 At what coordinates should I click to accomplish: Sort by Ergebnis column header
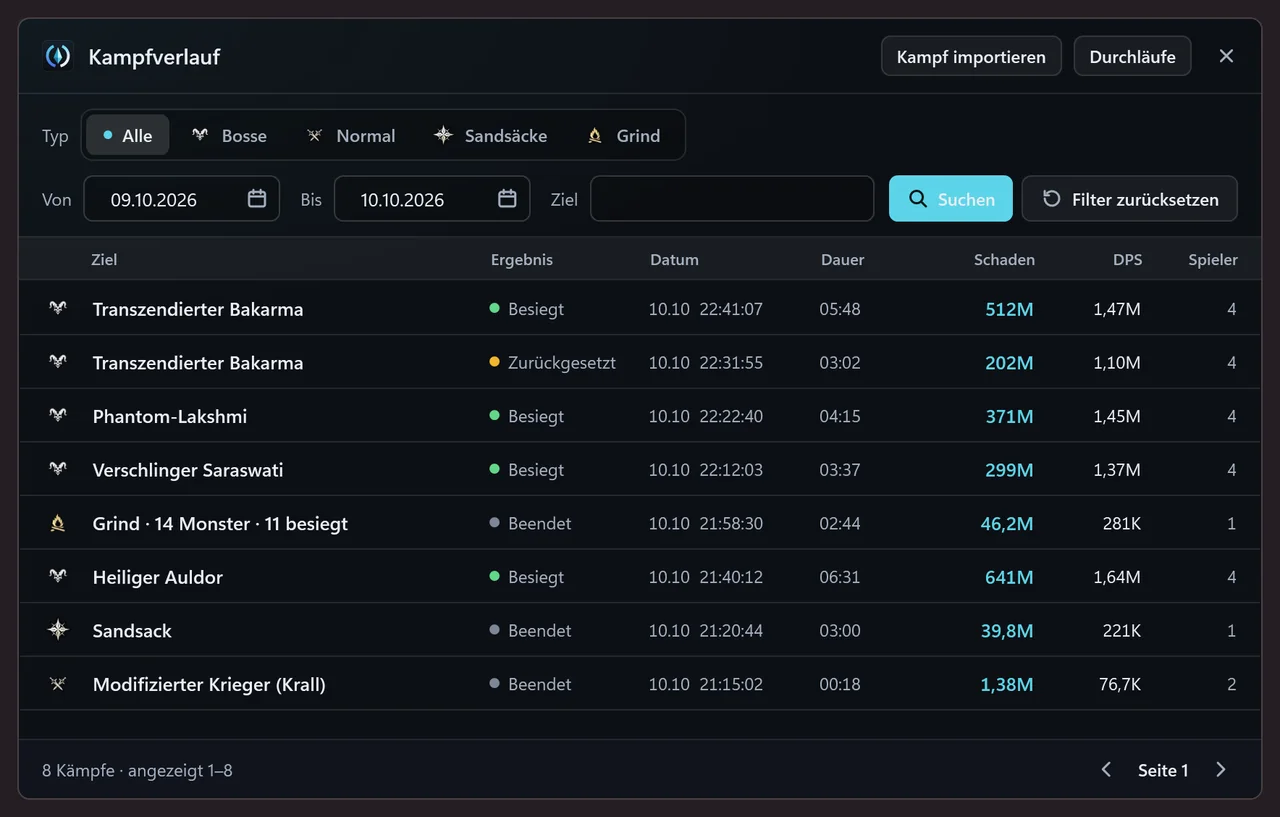tap(521, 259)
